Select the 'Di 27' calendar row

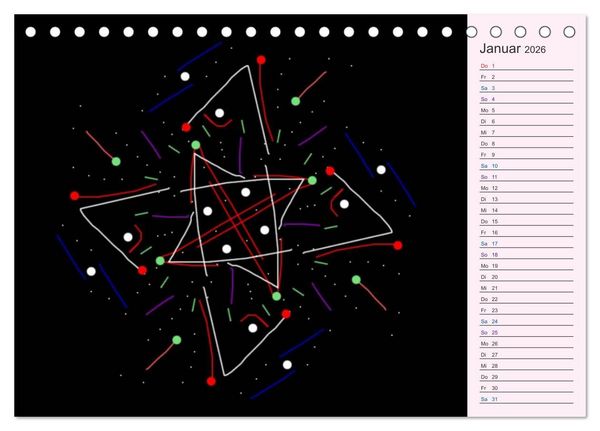(x=527, y=354)
